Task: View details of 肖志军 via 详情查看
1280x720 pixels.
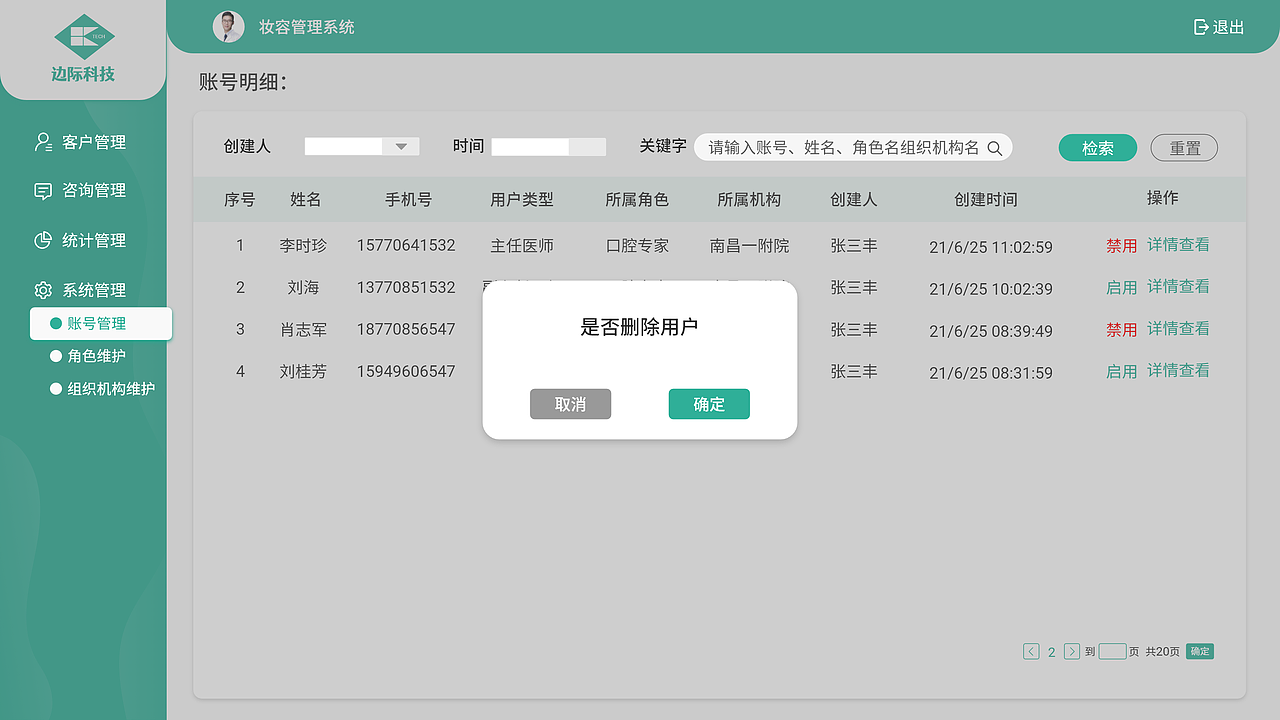Action: tap(1178, 329)
